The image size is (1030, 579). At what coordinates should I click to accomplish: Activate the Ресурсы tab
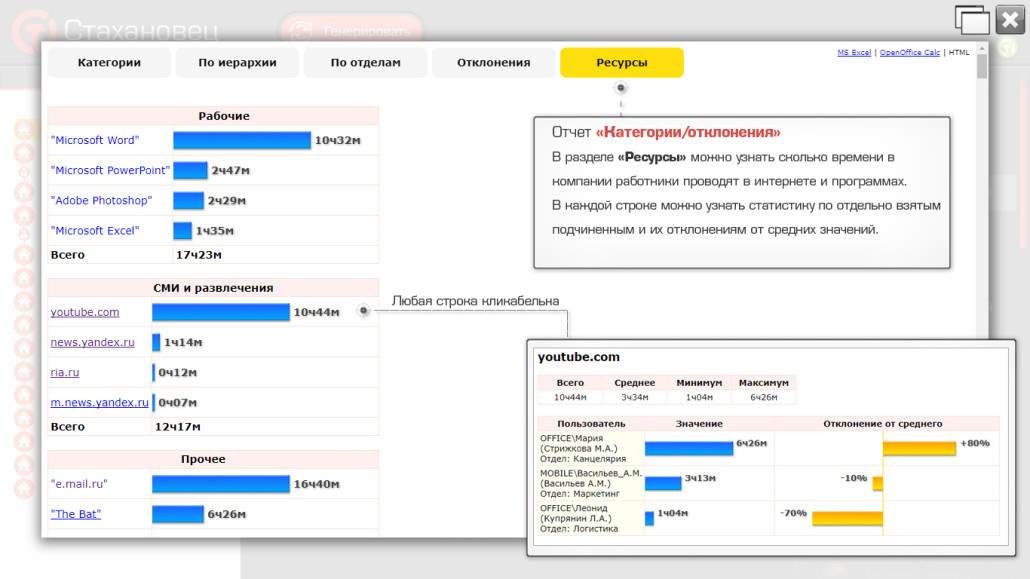tap(621, 62)
